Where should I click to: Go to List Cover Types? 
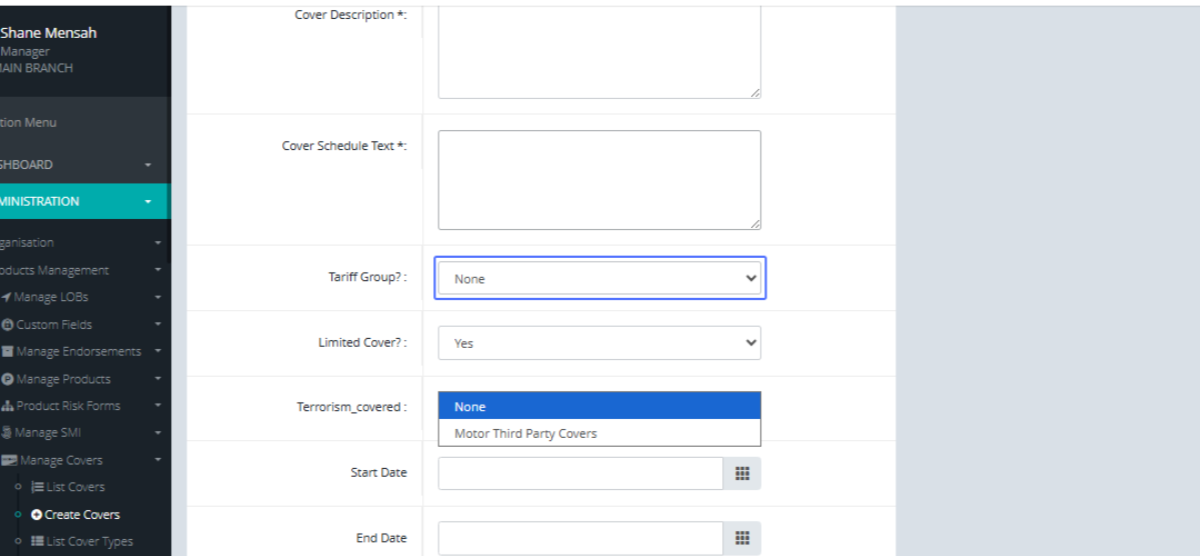click(x=88, y=542)
